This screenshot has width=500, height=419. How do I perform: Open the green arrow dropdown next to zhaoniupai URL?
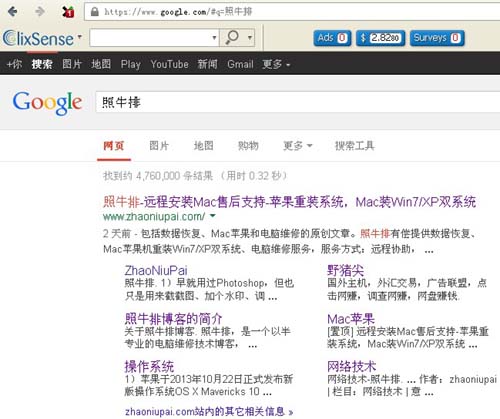pos(212,216)
